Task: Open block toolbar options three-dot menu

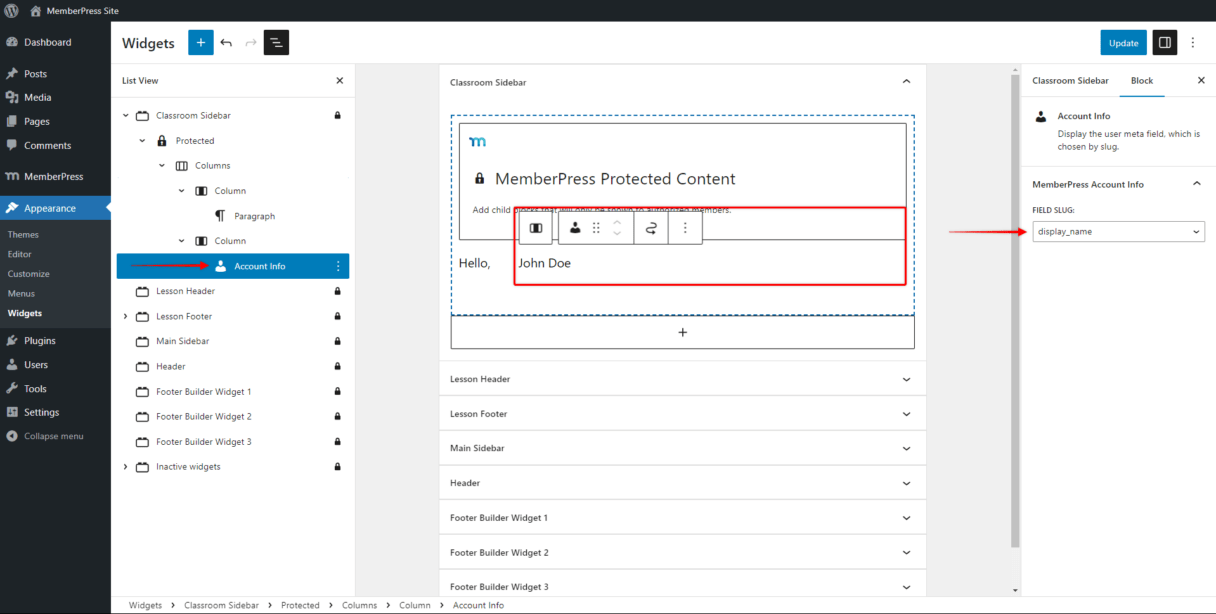Action: (x=685, y=228)
